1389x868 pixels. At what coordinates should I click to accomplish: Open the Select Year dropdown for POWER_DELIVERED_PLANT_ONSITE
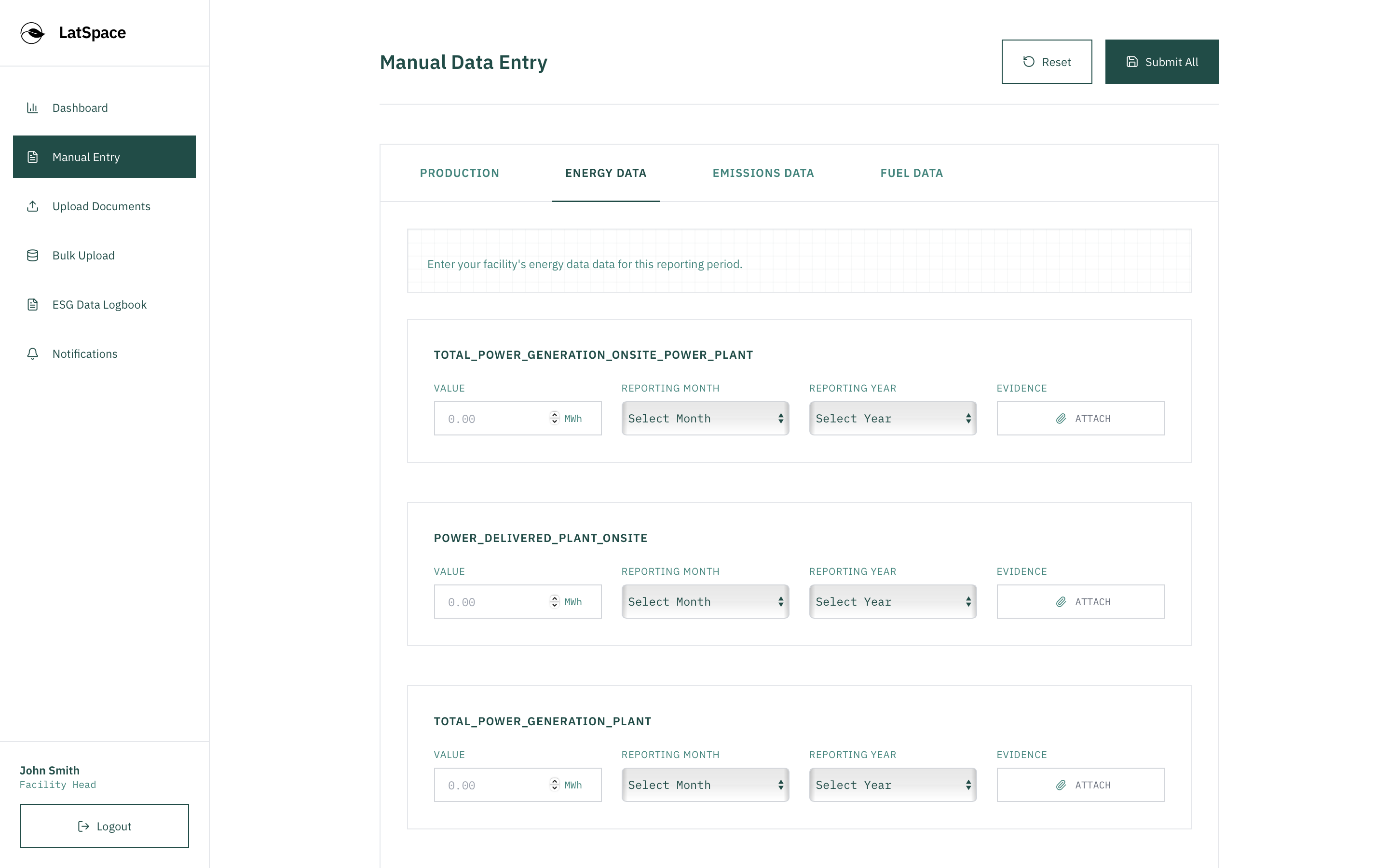(892, 601)
